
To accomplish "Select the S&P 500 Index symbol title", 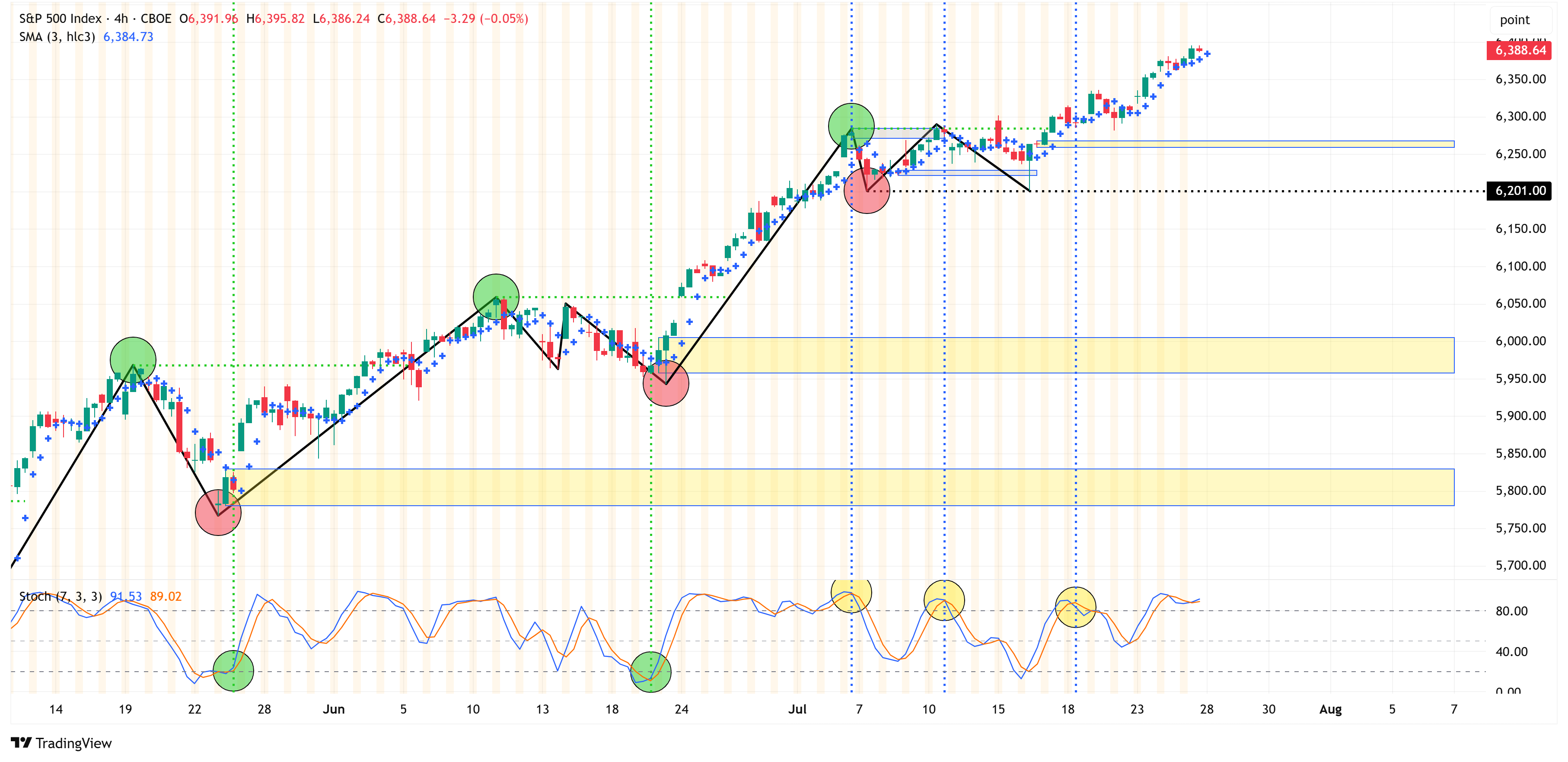I will pyautogui.click(x=60, y=18).
